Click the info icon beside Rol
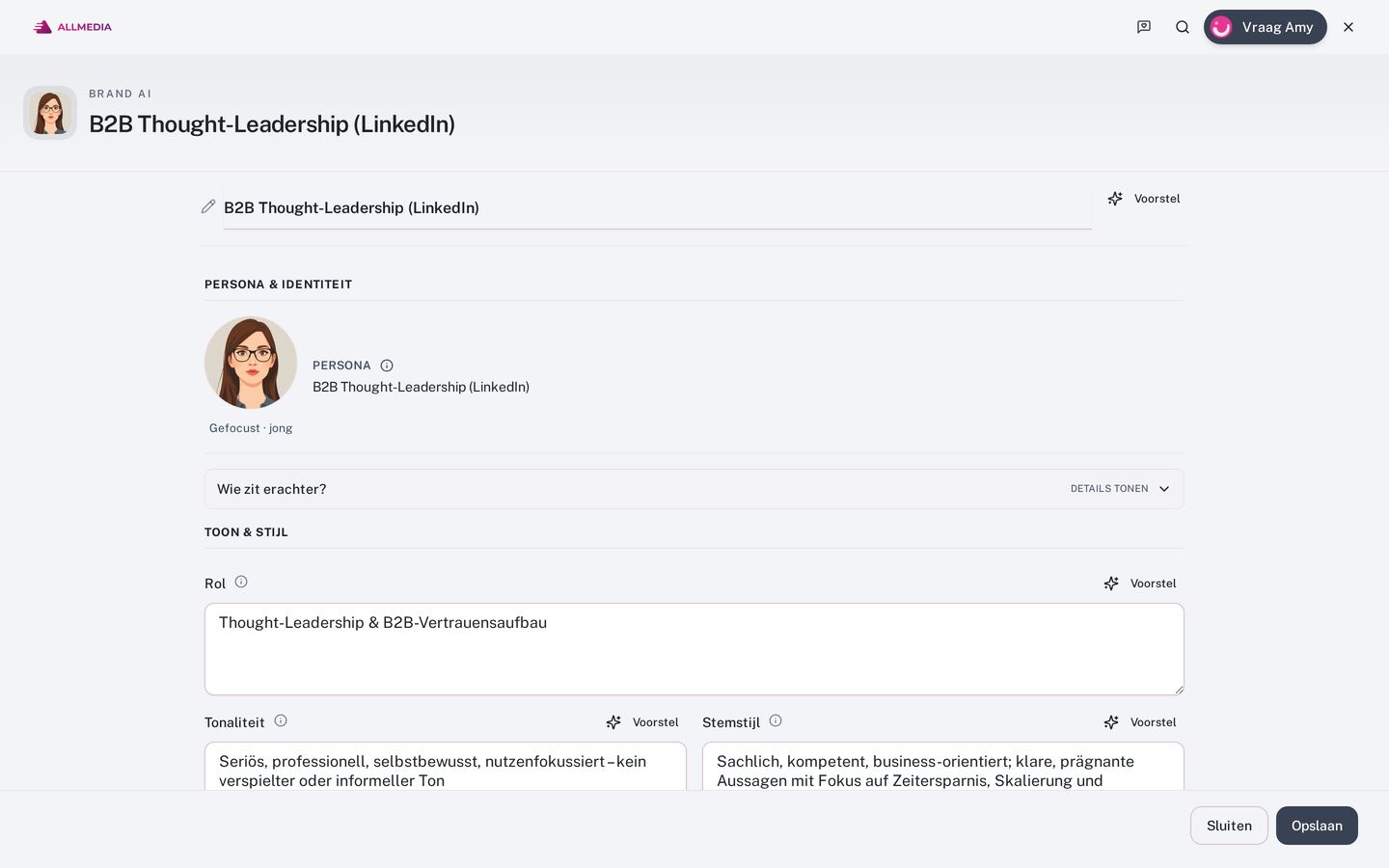Image resolution: width=1389 pixels, height=868 pixels. (x=241, y=582)
